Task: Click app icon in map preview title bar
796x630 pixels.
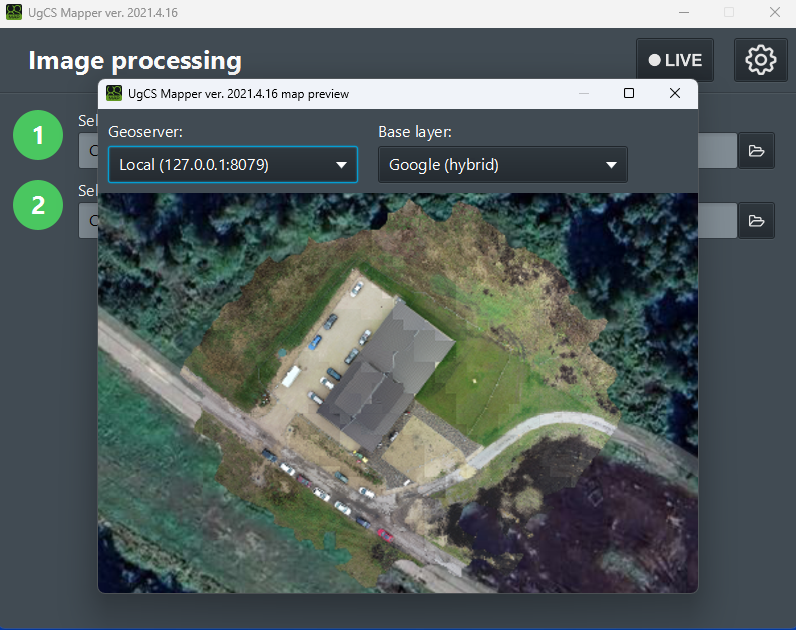Action: coord(113,93)
